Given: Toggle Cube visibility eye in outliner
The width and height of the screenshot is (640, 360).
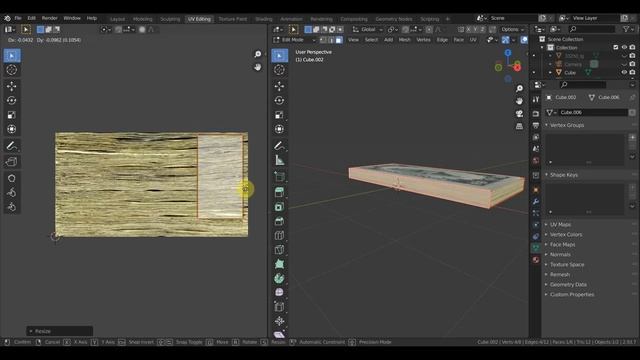Looking at the screenshot, I should coord(624,73).
